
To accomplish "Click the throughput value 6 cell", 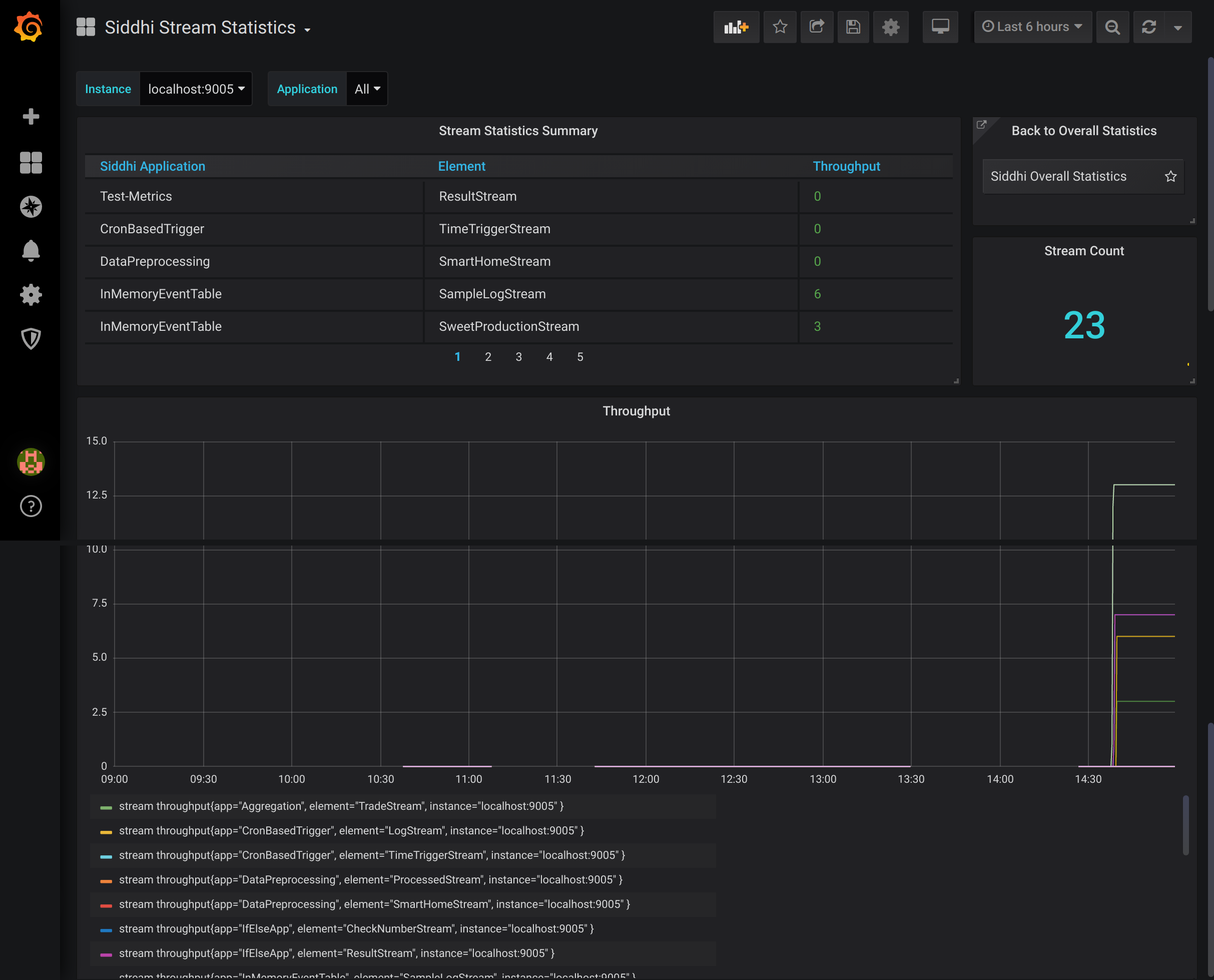I will (876, 294).
